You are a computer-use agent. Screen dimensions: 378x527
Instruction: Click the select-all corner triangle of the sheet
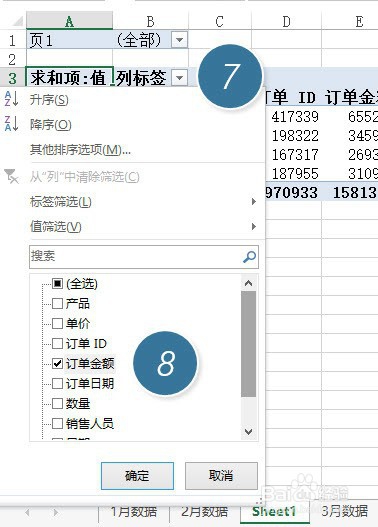17,22
